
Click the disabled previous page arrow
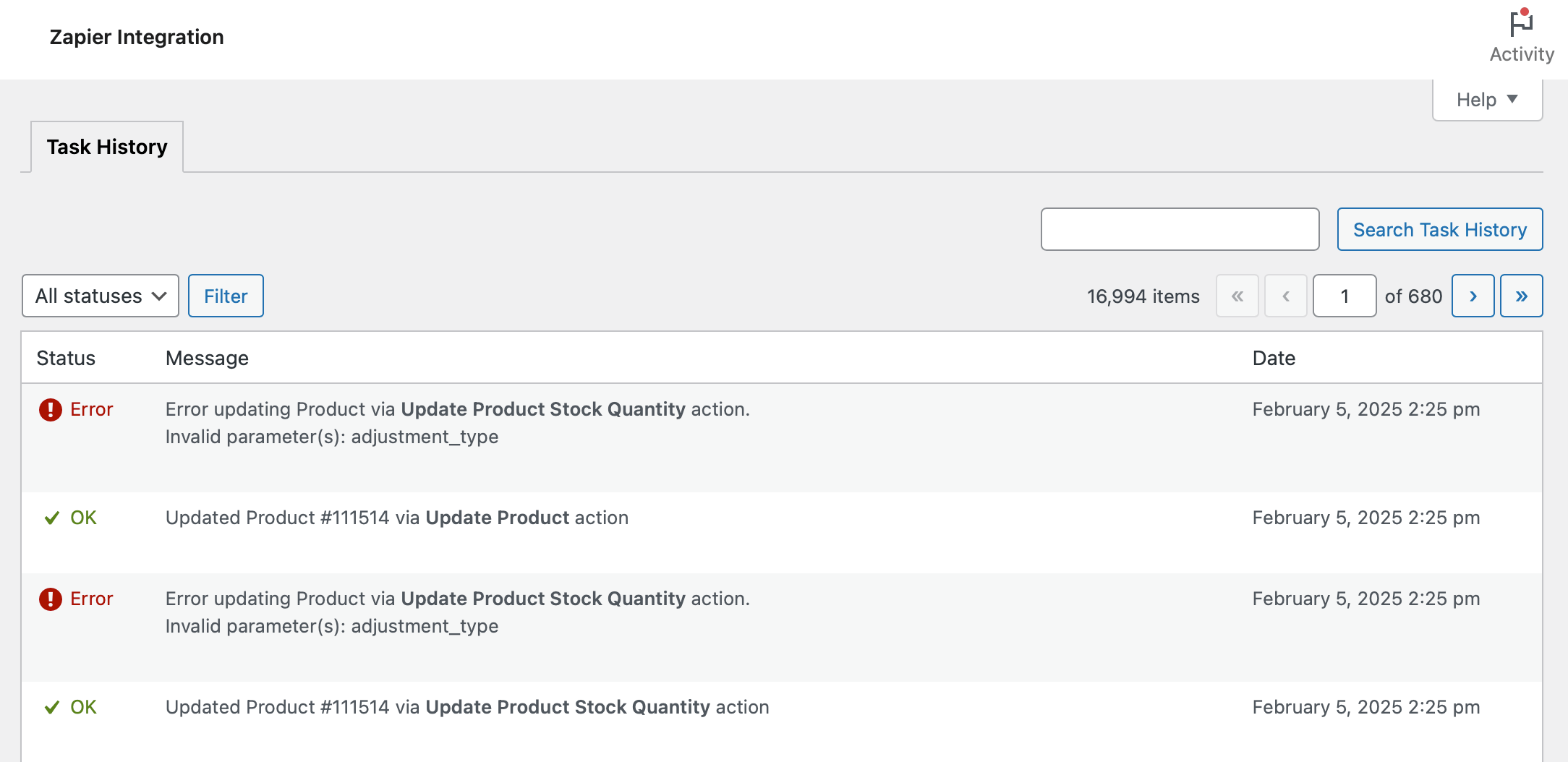coord(1285,296)
